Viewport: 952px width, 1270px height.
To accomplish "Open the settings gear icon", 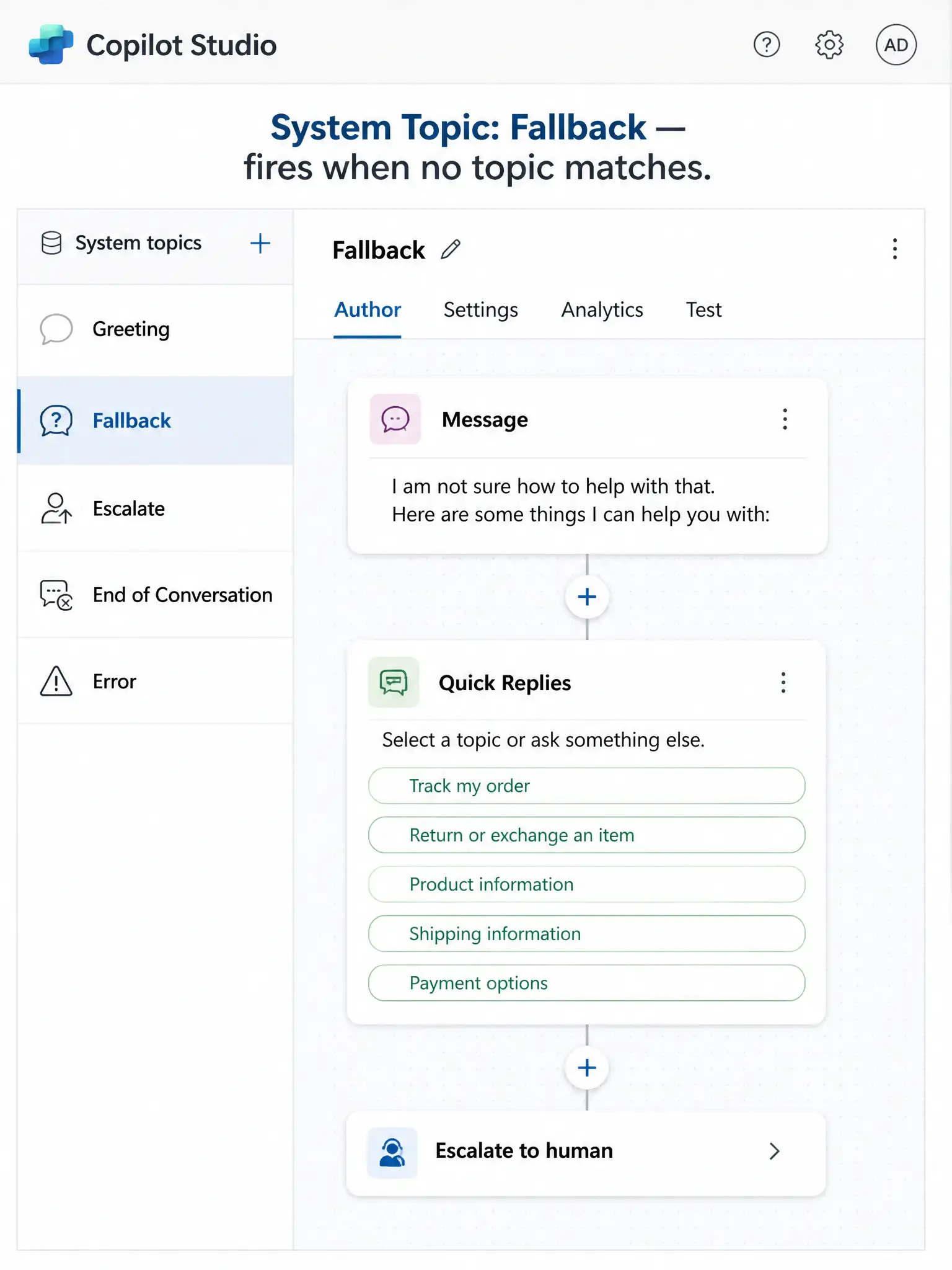I will [x=829, y=45].
